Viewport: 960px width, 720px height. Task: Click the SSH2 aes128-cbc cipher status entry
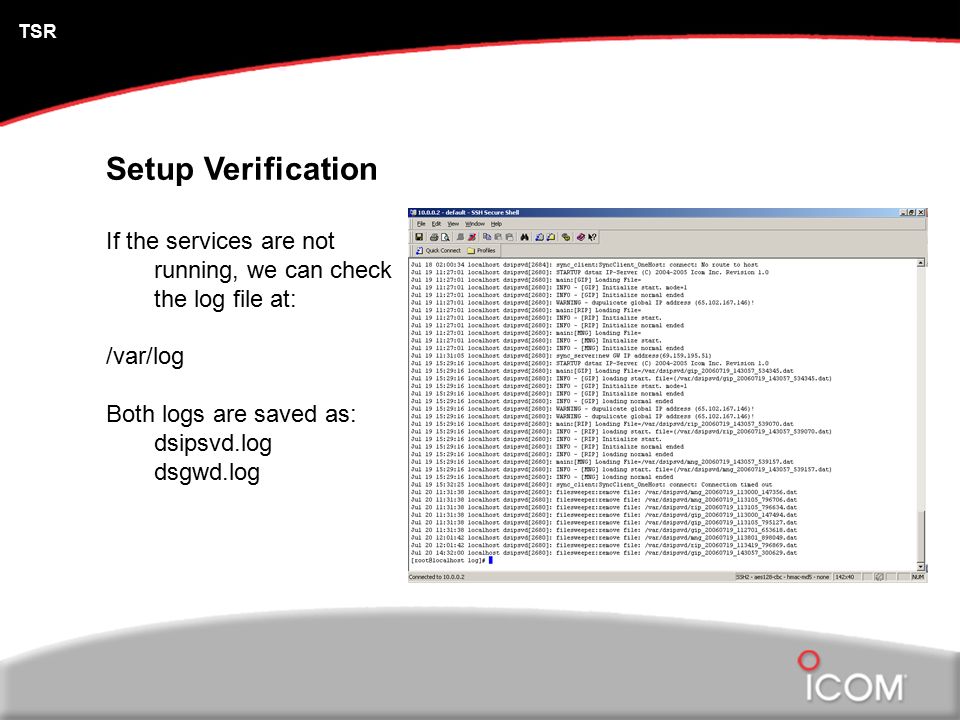782,577
